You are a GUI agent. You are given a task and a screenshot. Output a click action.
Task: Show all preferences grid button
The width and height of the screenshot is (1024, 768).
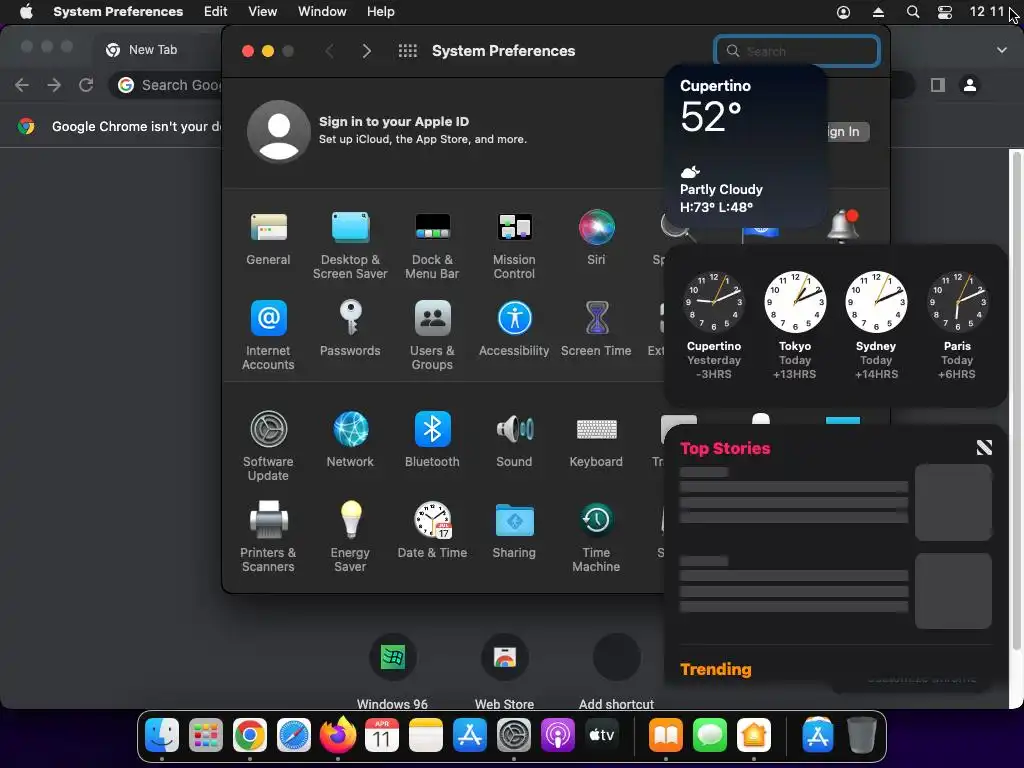408,51
